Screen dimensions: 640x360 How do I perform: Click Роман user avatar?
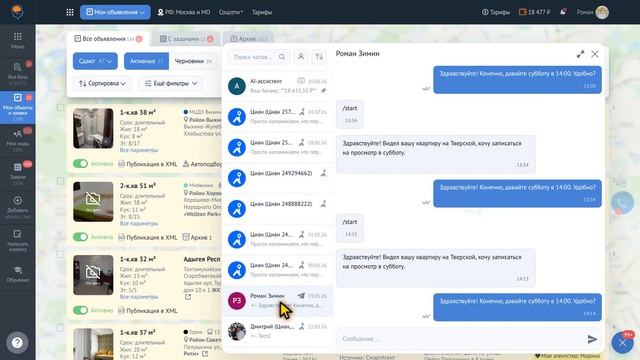[x=602, y=12]
